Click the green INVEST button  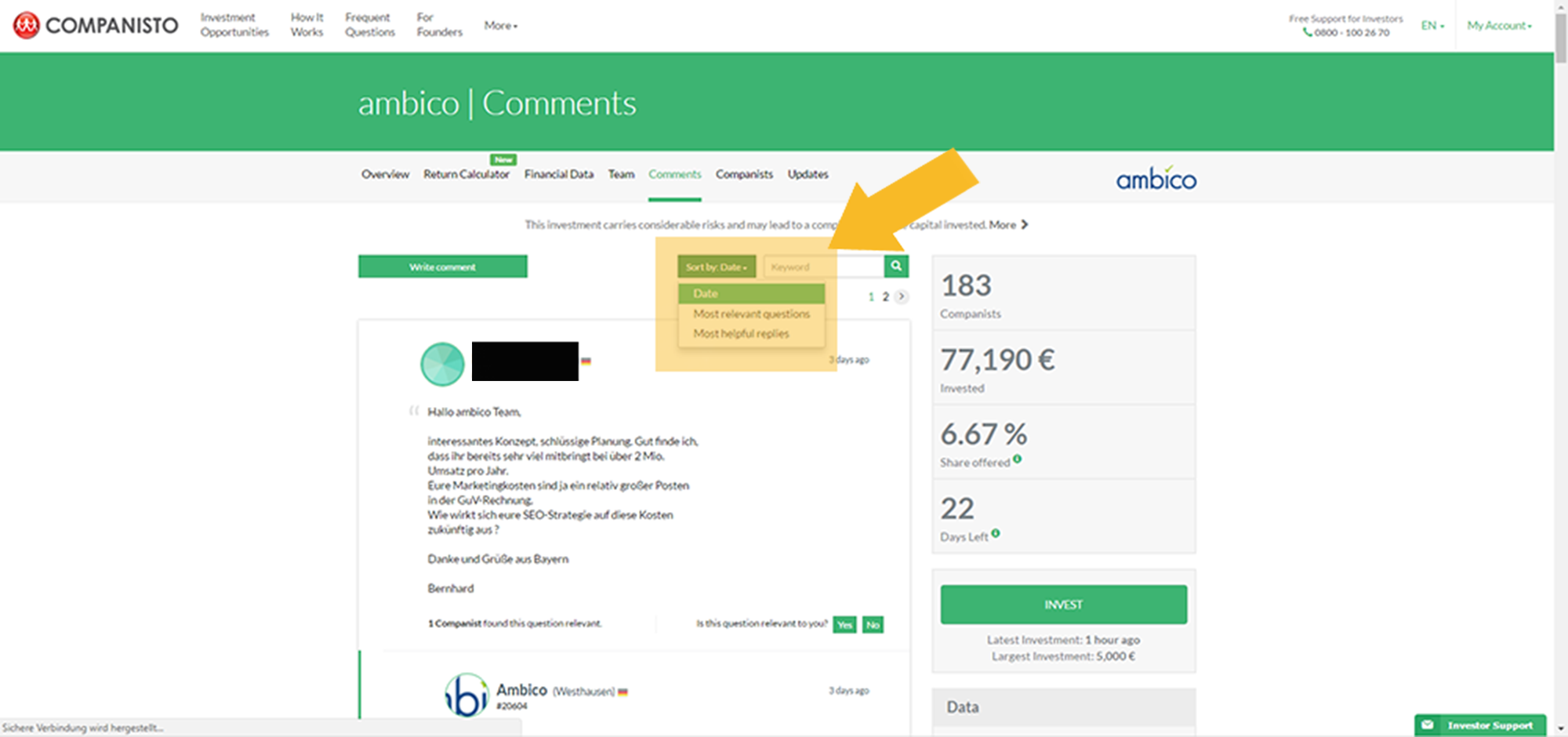point(1063,604)
